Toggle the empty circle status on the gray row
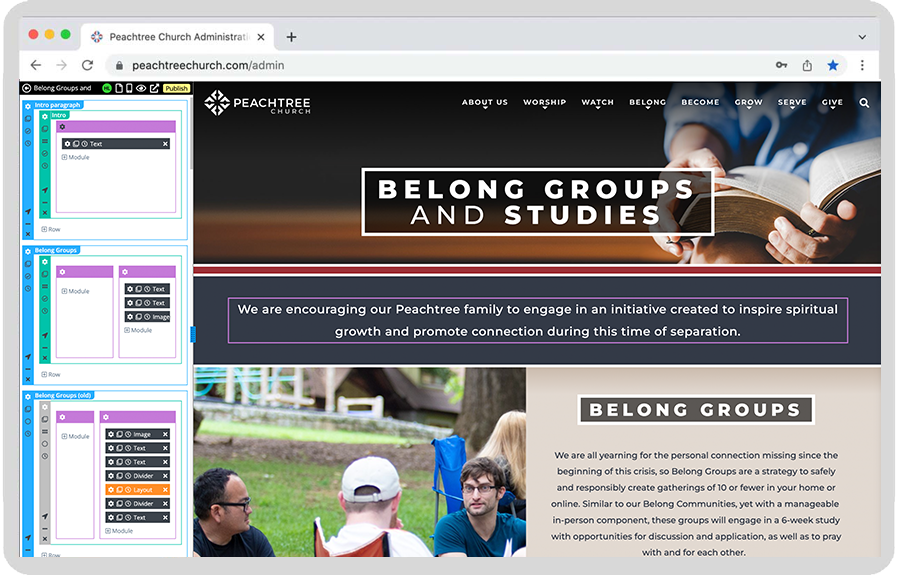 (x=45, y=444)
